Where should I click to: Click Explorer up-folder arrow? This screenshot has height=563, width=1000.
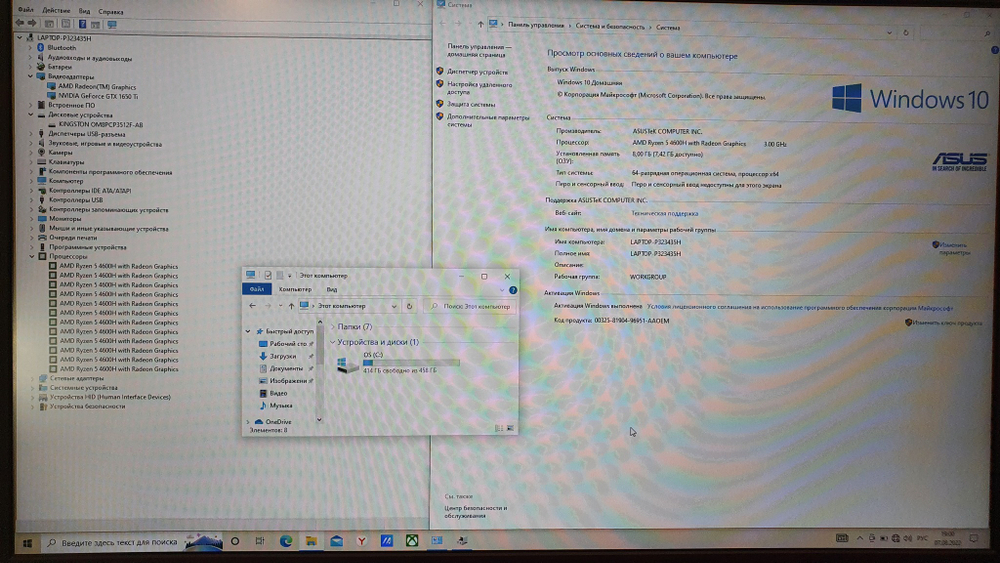click(291, 306)
